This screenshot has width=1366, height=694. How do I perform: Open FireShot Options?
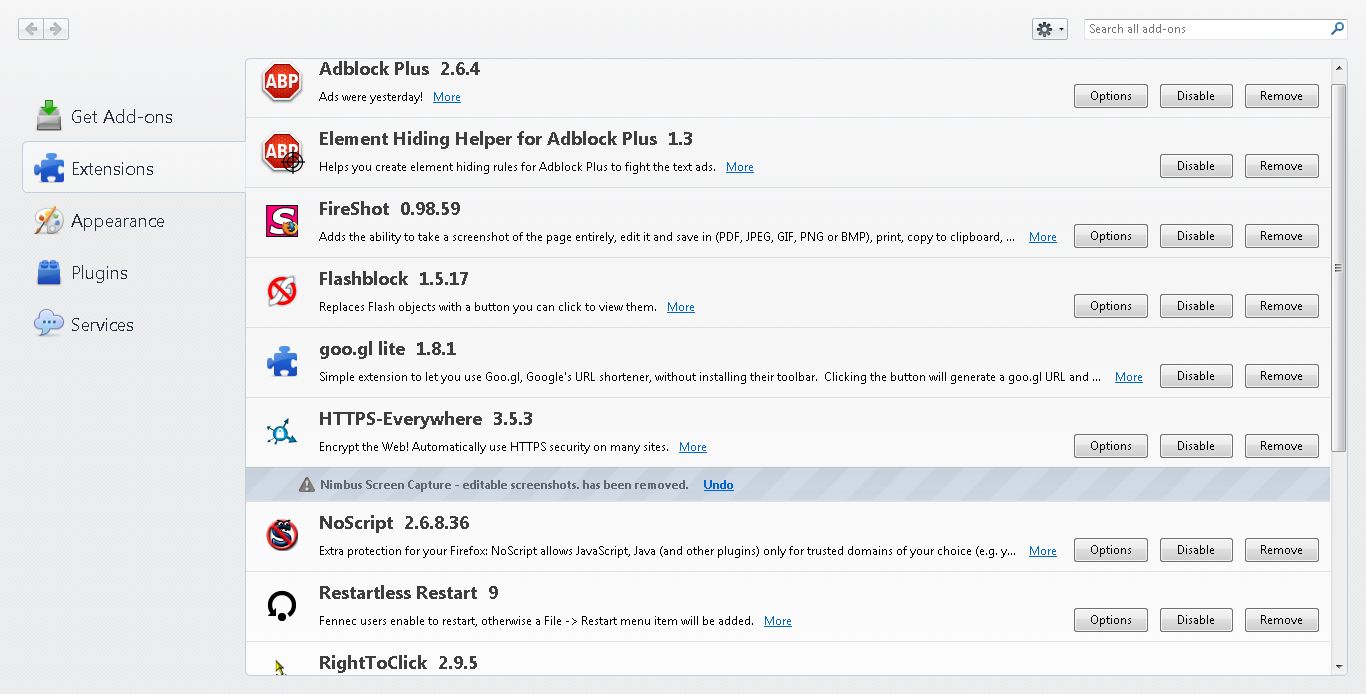1111,236
